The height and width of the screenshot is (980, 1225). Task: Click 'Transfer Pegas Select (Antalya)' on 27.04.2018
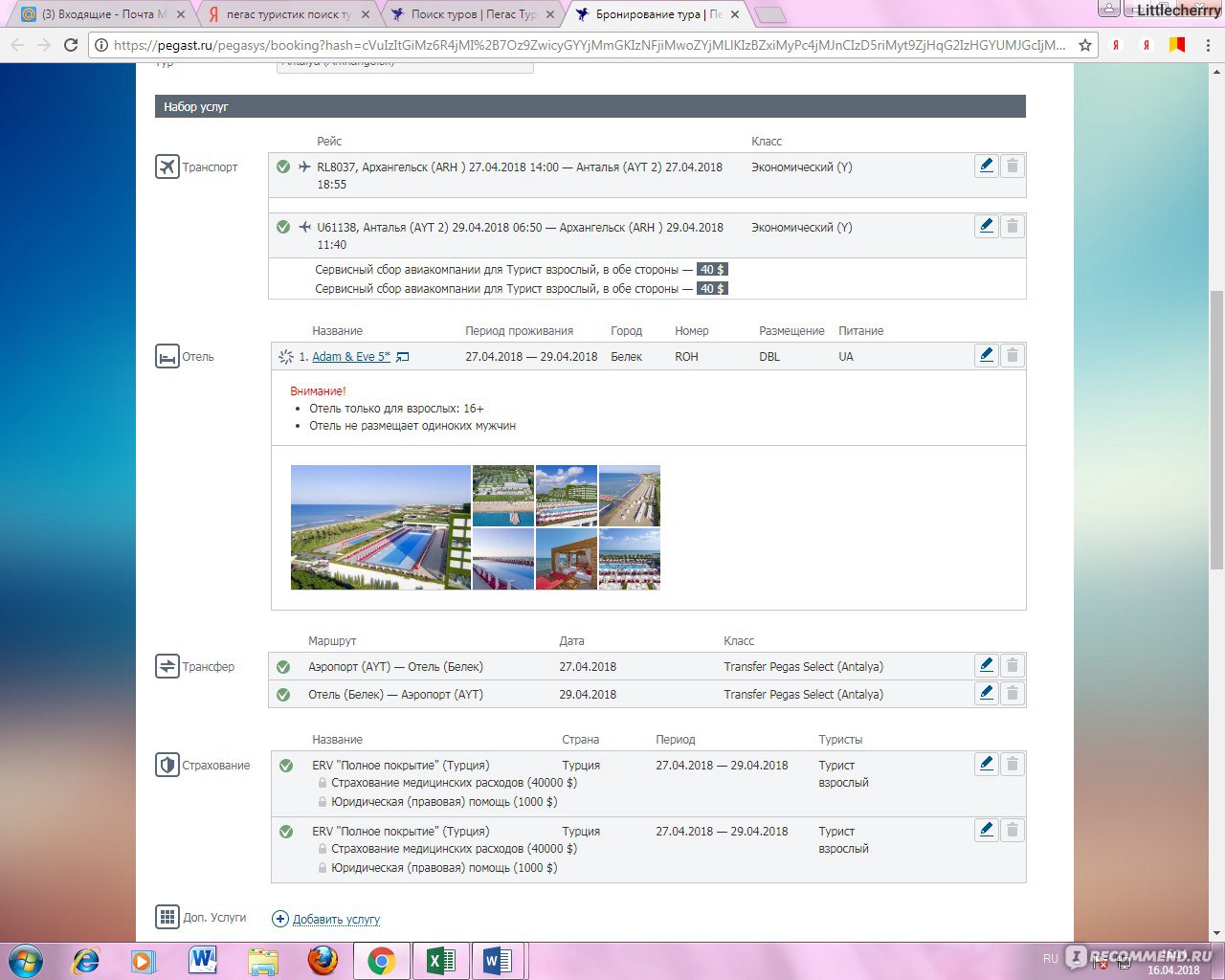(803, 666)
